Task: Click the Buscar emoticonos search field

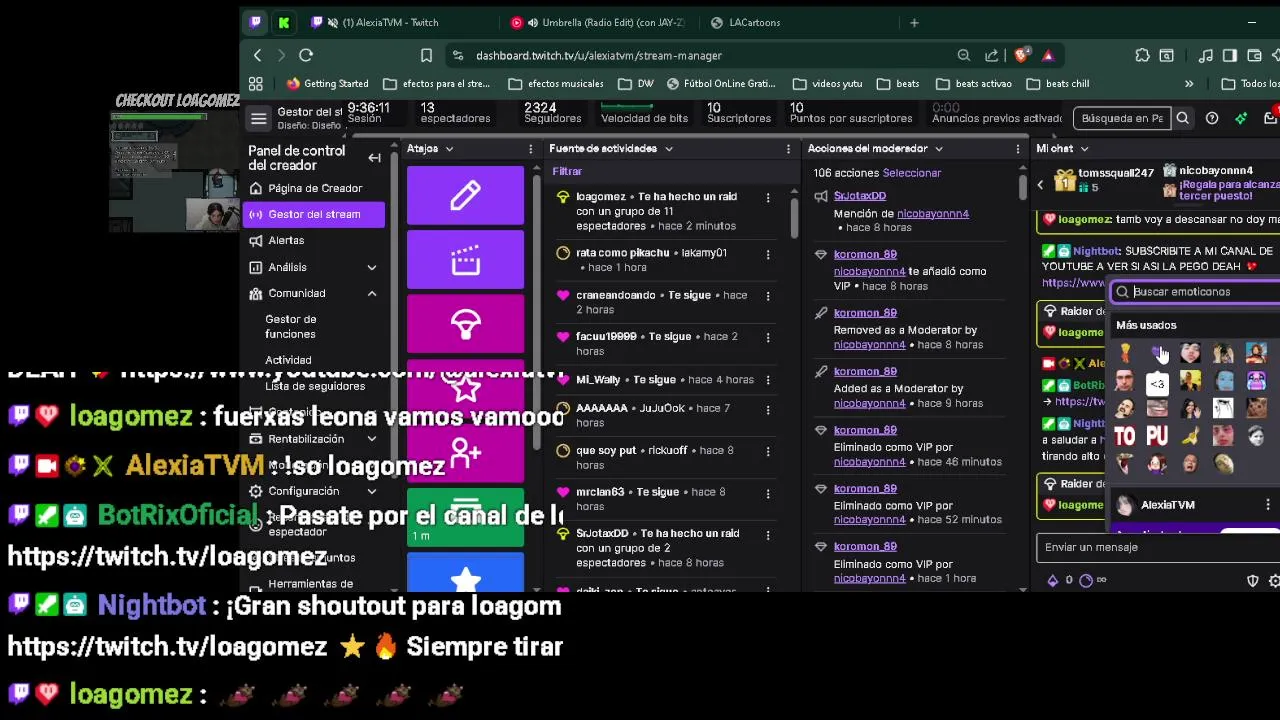Action: pos(1196,292)
